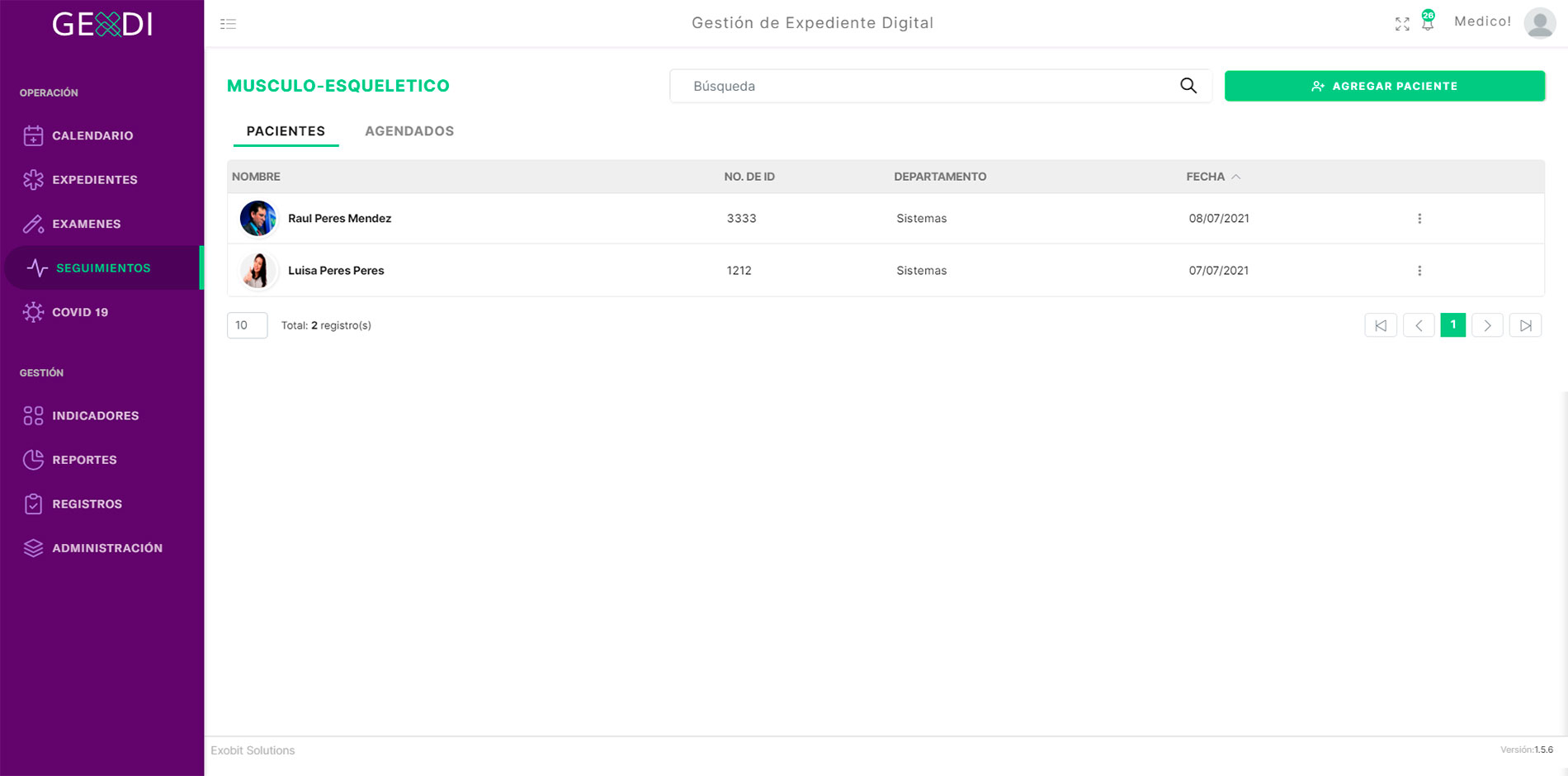The image size is (1568, 776).
Task: Click Medico! username label
Action: [1482, 21]
